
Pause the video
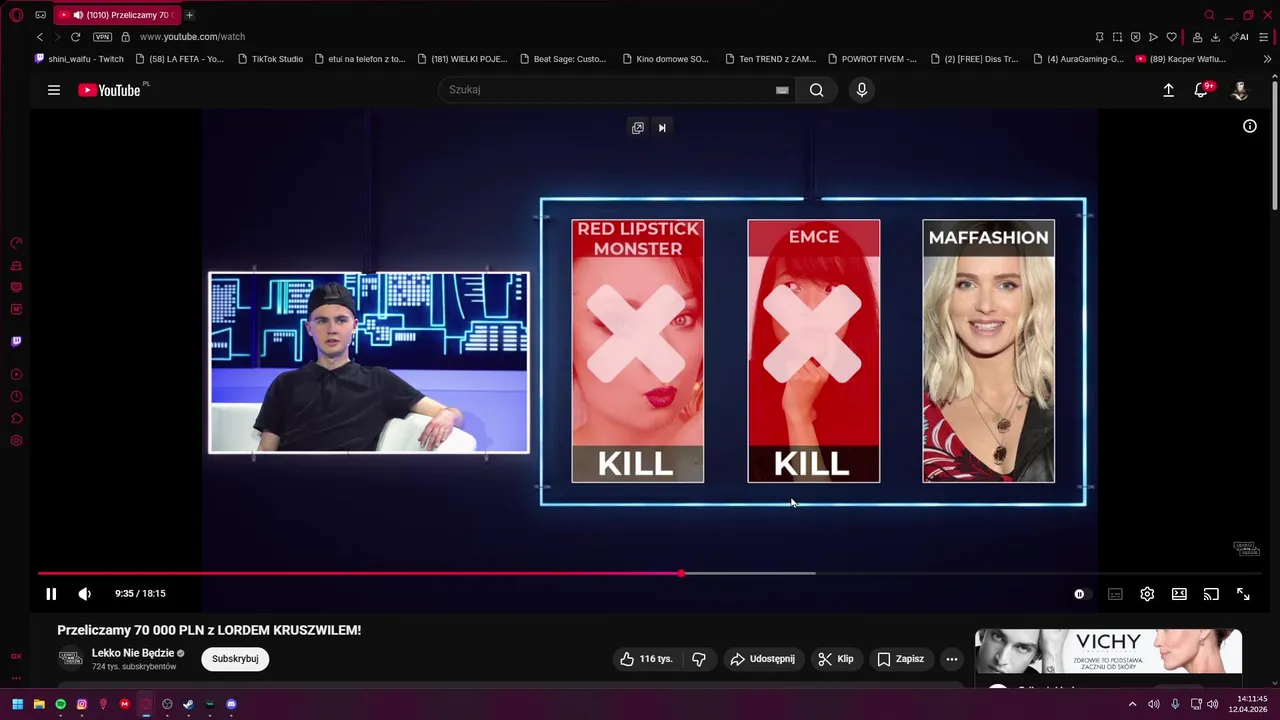pyautogui.click(x=51, y=594)
